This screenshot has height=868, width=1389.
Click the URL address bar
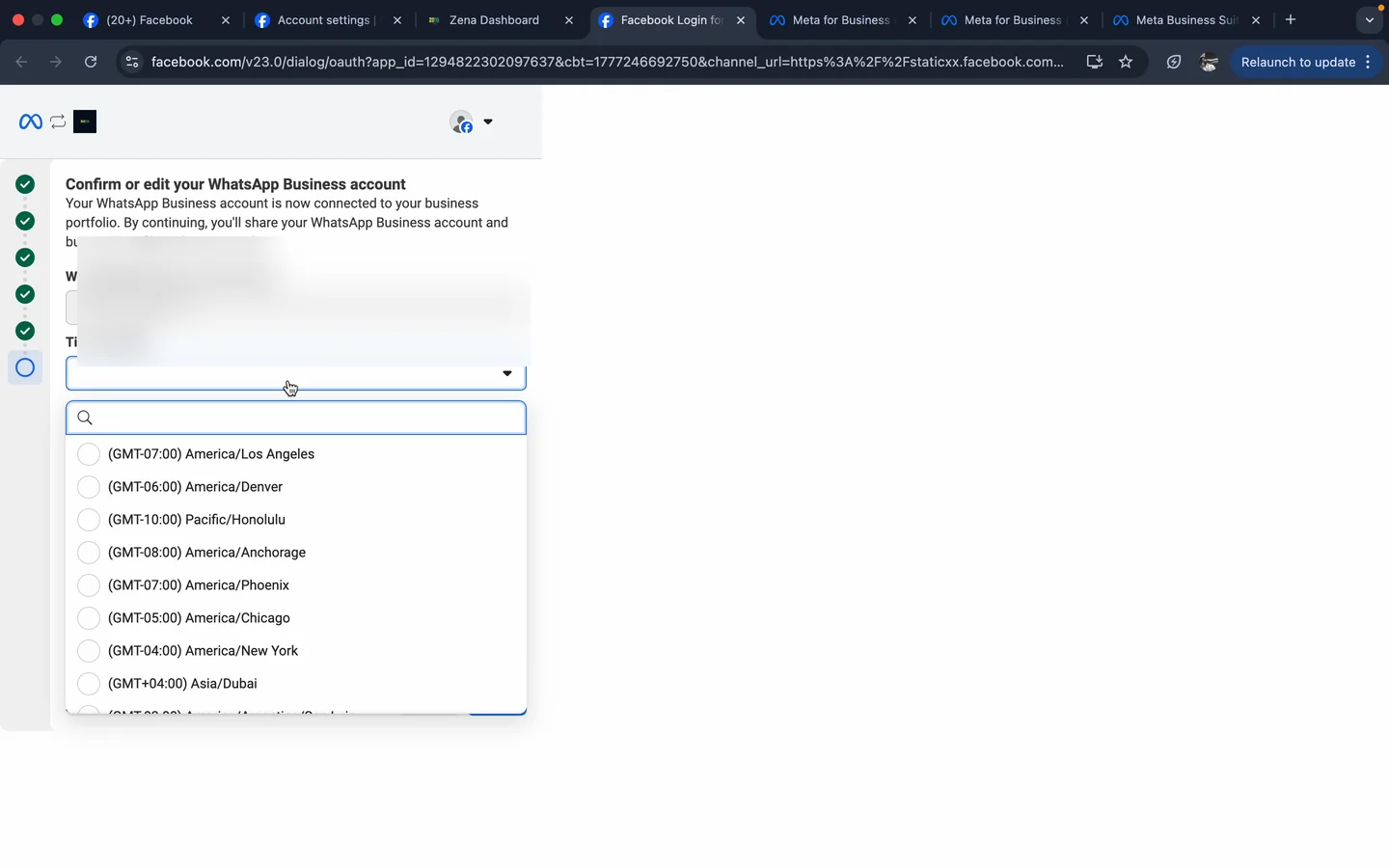click(608, 62)
